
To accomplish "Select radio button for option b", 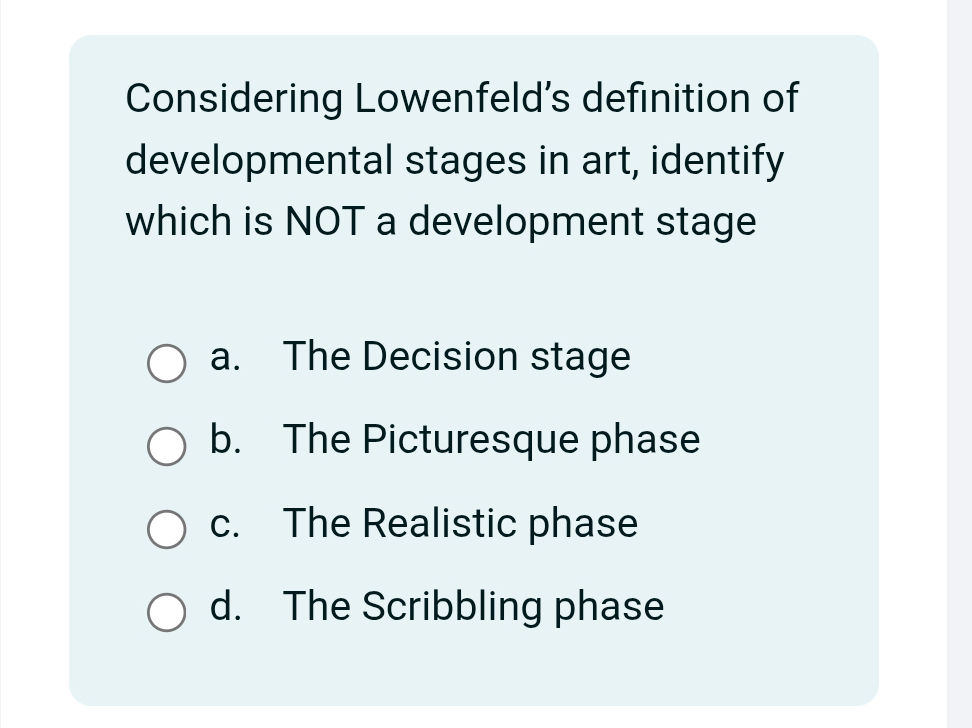I will 169,448.
